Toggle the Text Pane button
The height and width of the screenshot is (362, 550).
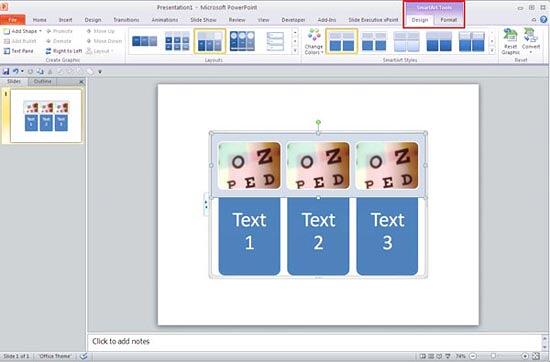(18, 51)
